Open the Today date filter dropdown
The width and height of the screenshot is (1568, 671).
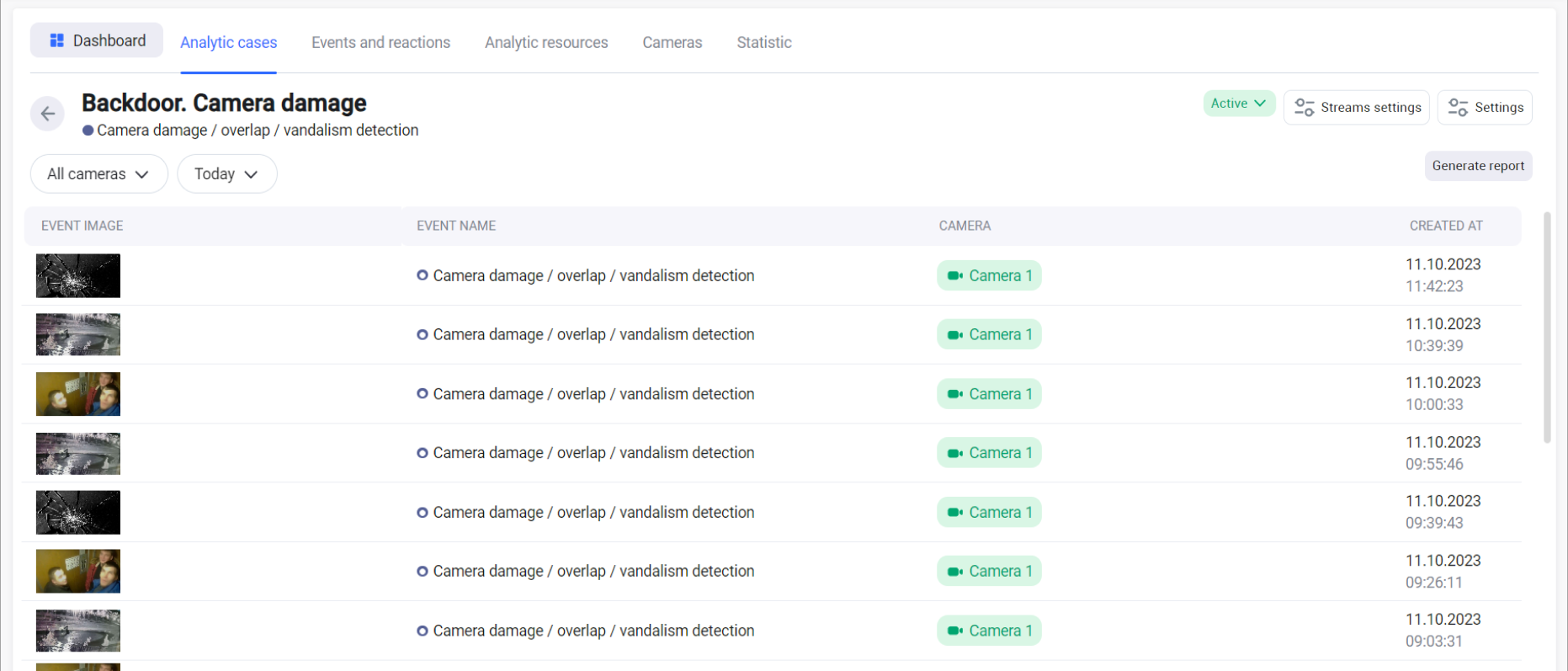tap(226, 174)
